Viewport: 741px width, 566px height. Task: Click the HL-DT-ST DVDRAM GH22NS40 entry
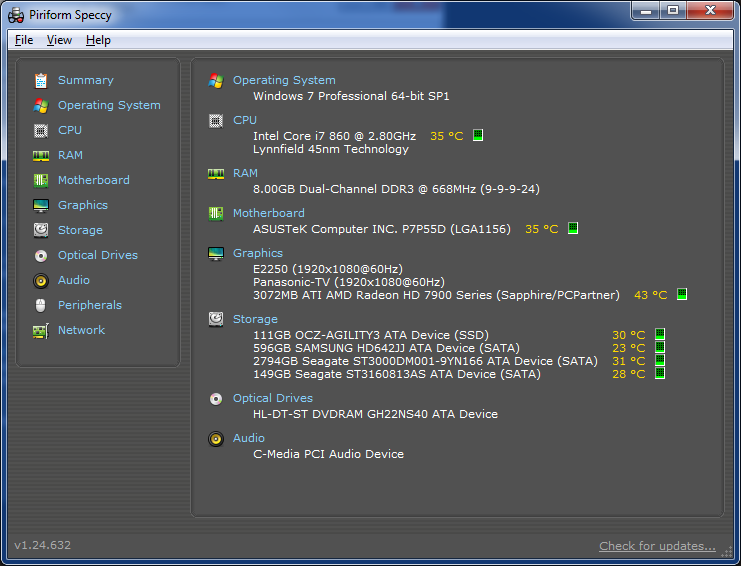point(375,414)
